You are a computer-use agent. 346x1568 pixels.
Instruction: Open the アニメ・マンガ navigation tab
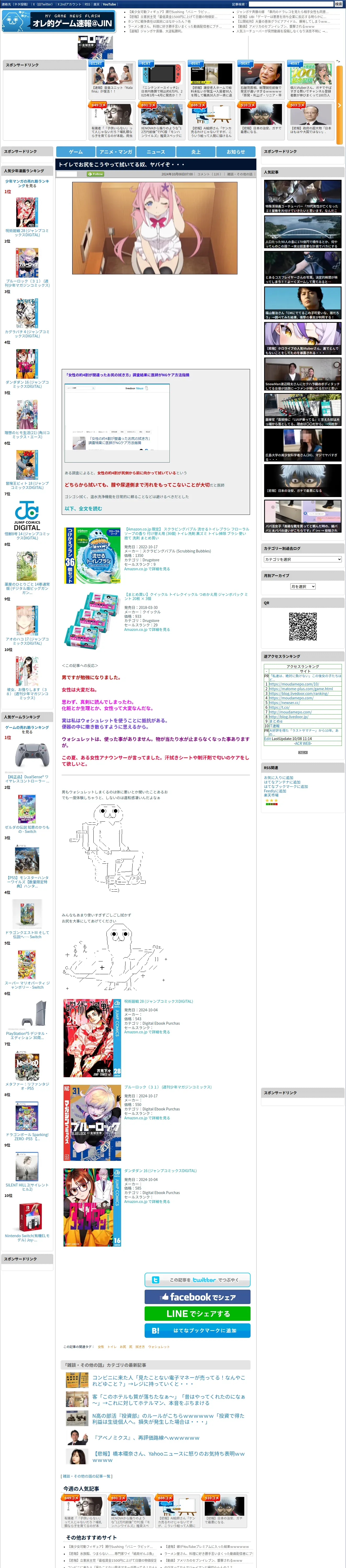point(116,152)
